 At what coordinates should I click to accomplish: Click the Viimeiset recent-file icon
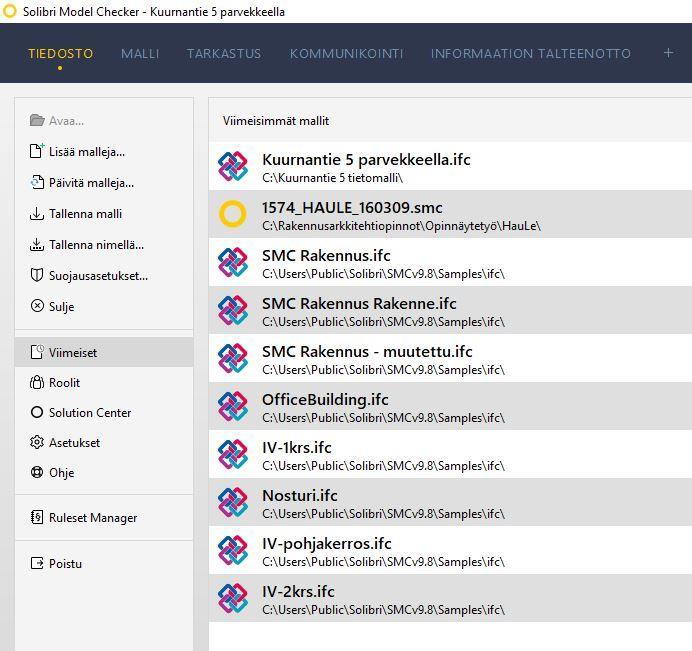pyautogui.click(x=37, y=352)
